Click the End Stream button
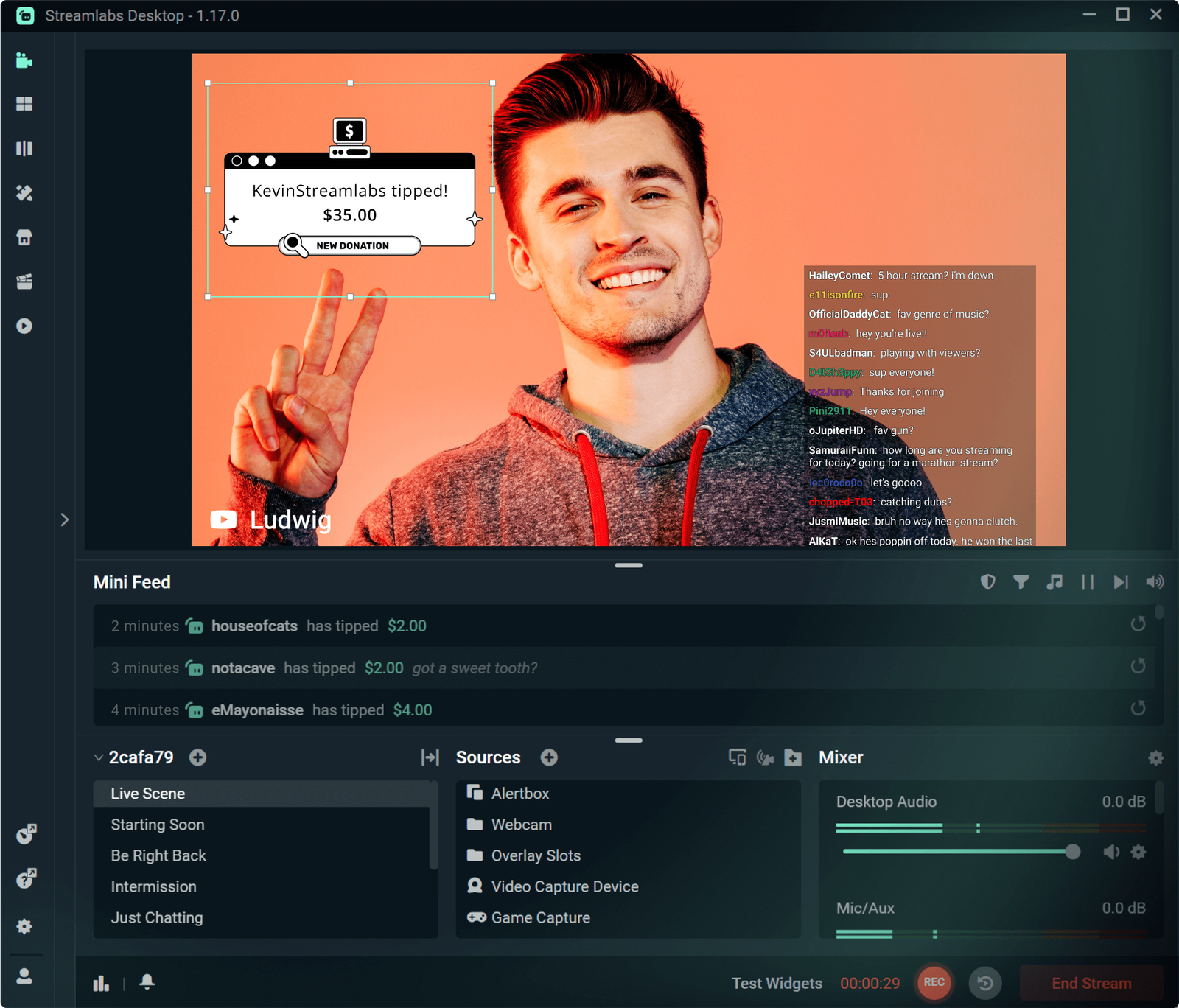The image size is (1179, 1008). [x=1091, y=983]
